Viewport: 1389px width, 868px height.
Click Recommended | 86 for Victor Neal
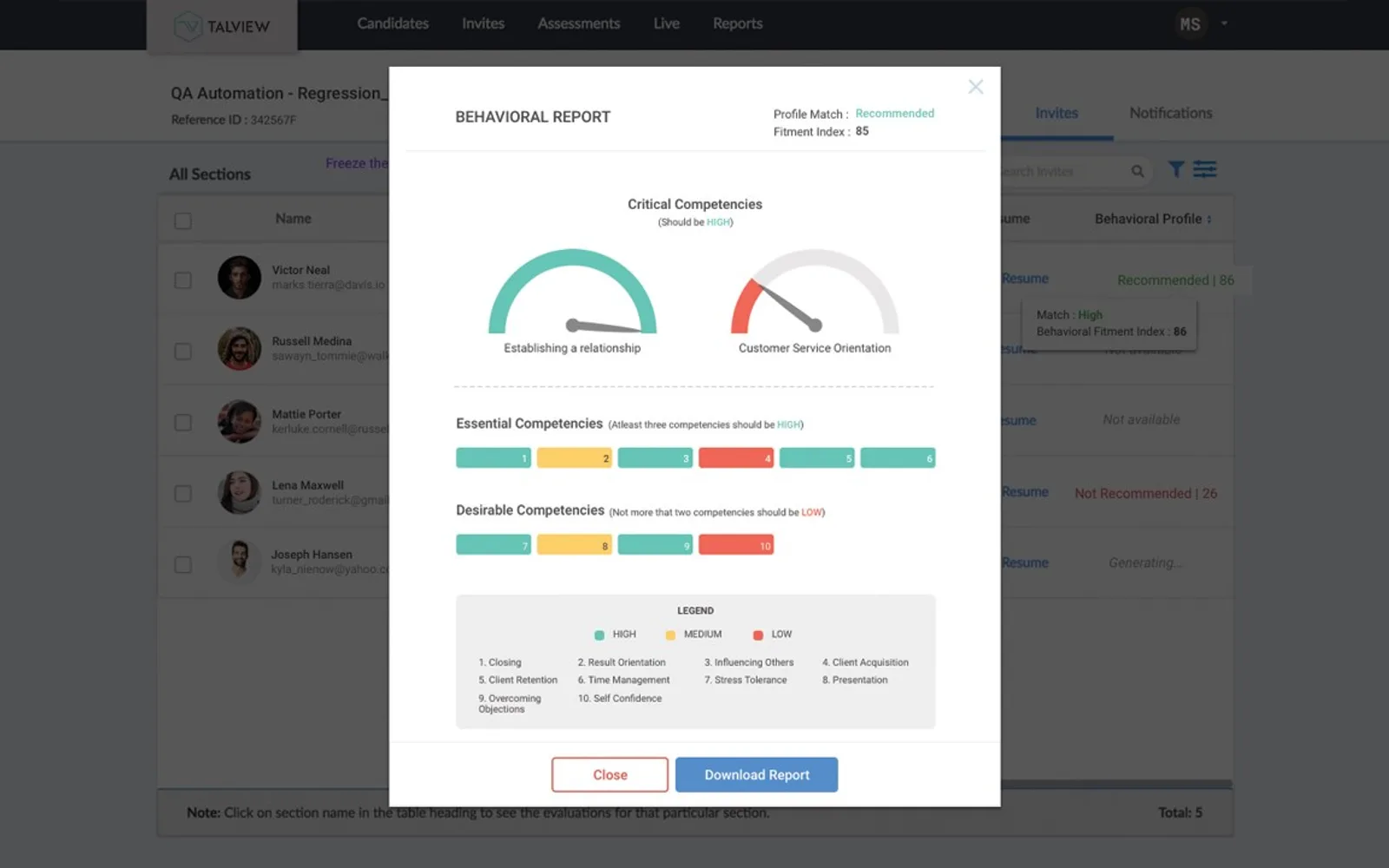pyautogui.click(x=1175, y=280)
